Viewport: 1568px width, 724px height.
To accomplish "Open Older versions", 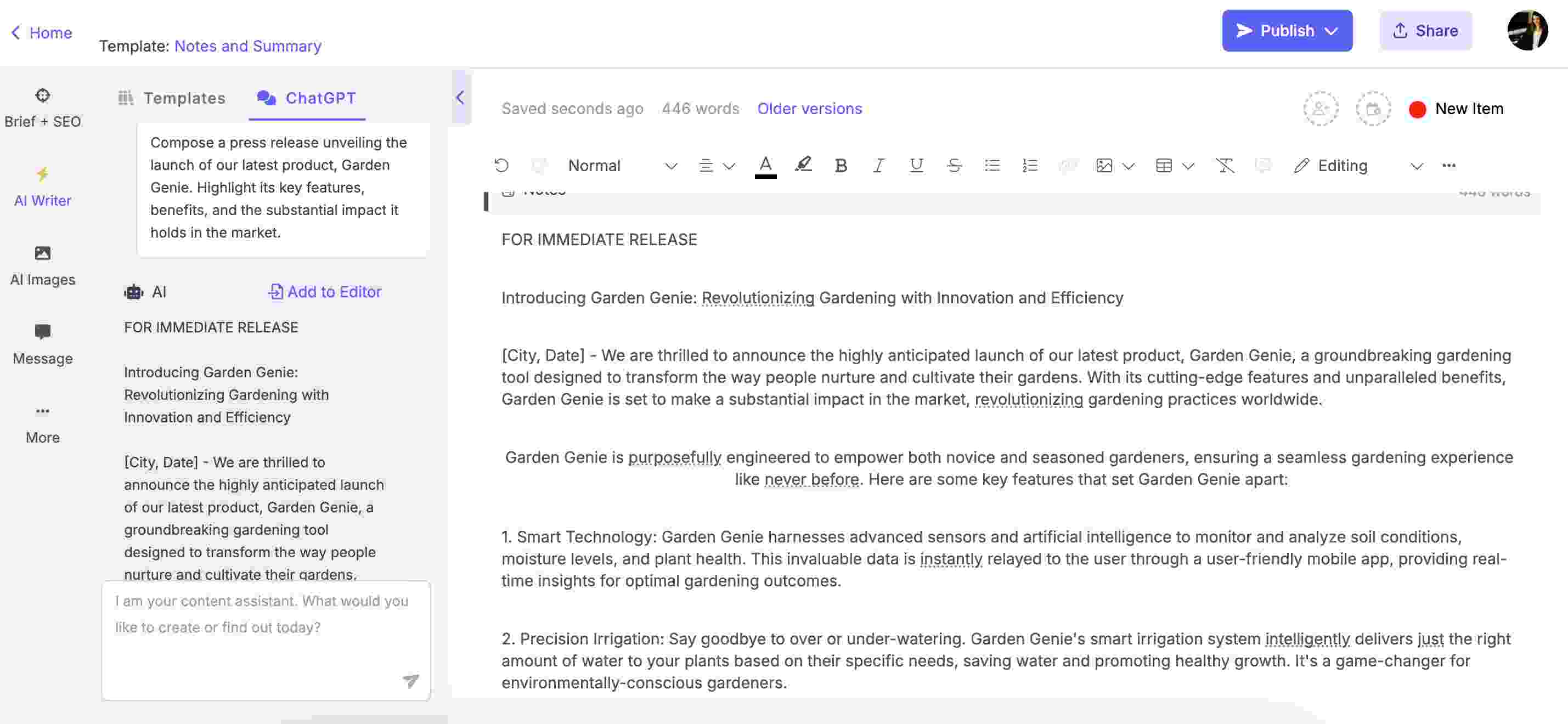I will pyautogui.click(x=809, y=108).
